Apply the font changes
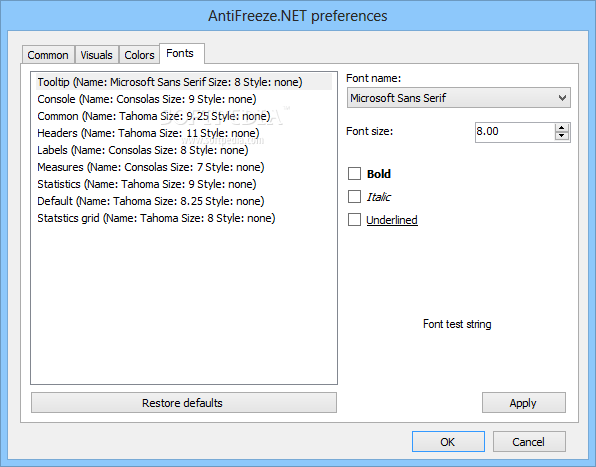 click(524, 403)
